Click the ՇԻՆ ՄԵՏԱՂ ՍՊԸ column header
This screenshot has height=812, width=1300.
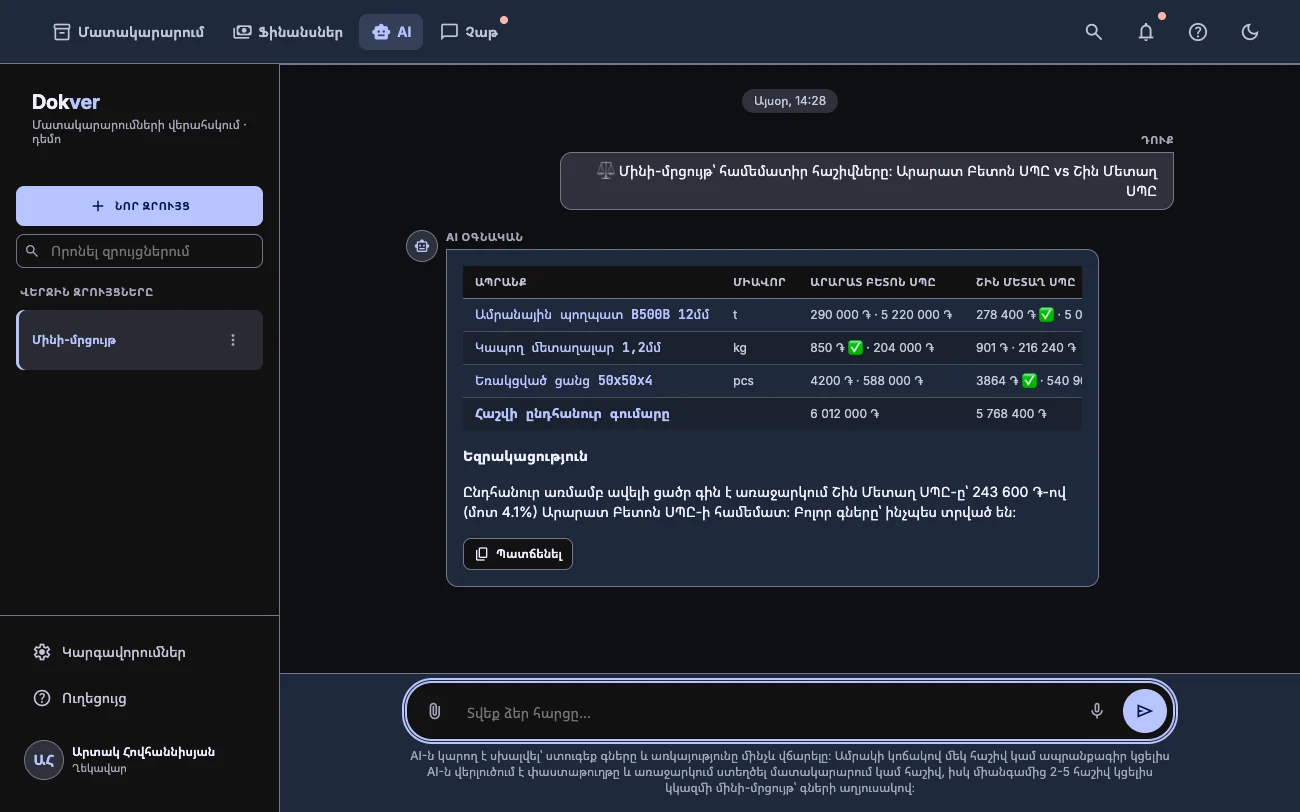pos(1026,282)
